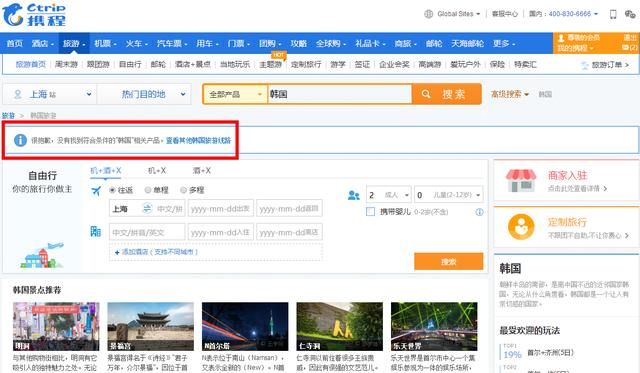Open the 乐天世界 attraction thumbnail

434,326
